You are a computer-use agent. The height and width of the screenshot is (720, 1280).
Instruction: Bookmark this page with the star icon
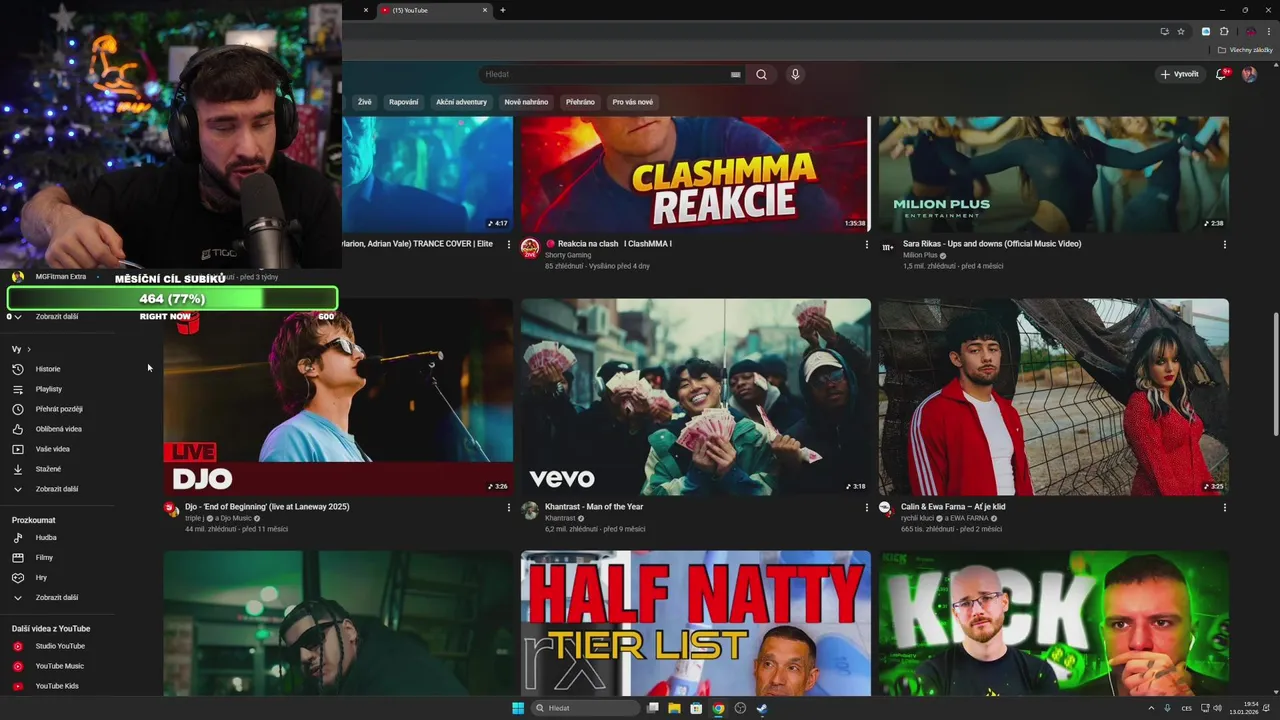(x=1181, y=31)
